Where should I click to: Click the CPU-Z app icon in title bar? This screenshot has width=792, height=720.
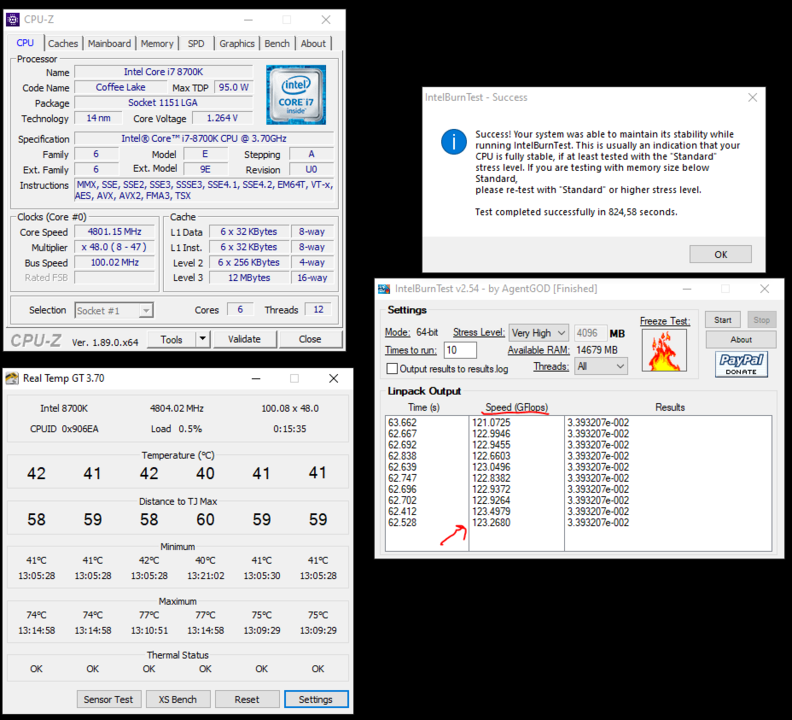[13, 20]
